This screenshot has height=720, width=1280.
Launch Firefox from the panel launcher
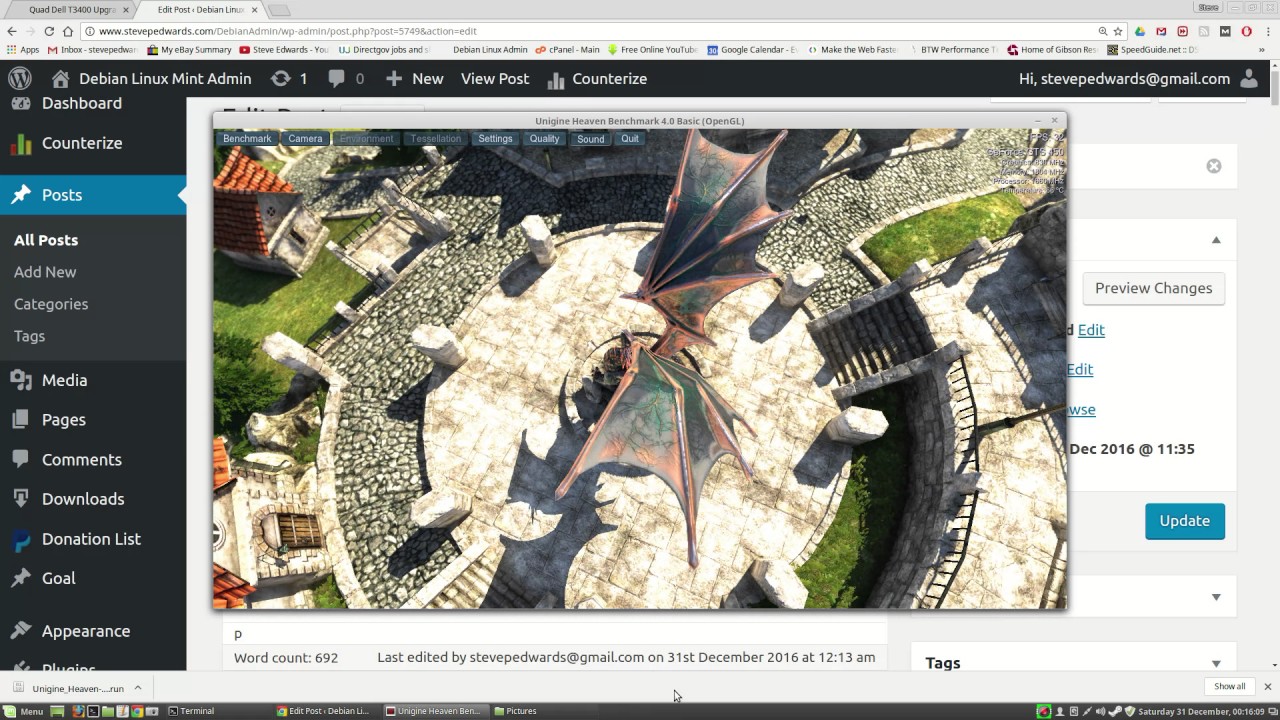point(78,711)
